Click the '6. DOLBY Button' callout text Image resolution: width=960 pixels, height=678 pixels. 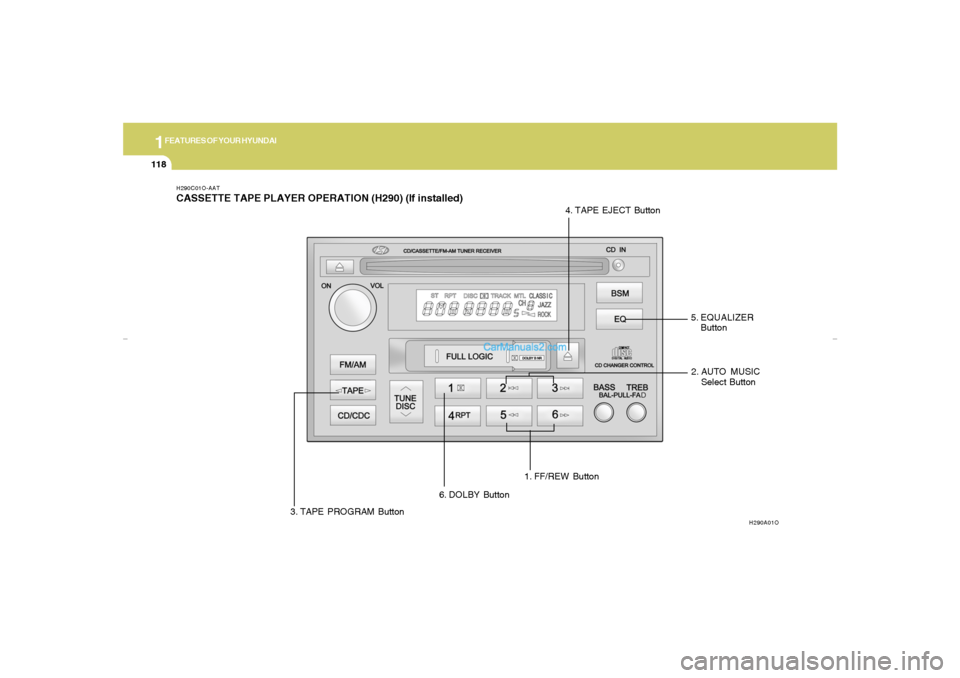coord(474,495)
